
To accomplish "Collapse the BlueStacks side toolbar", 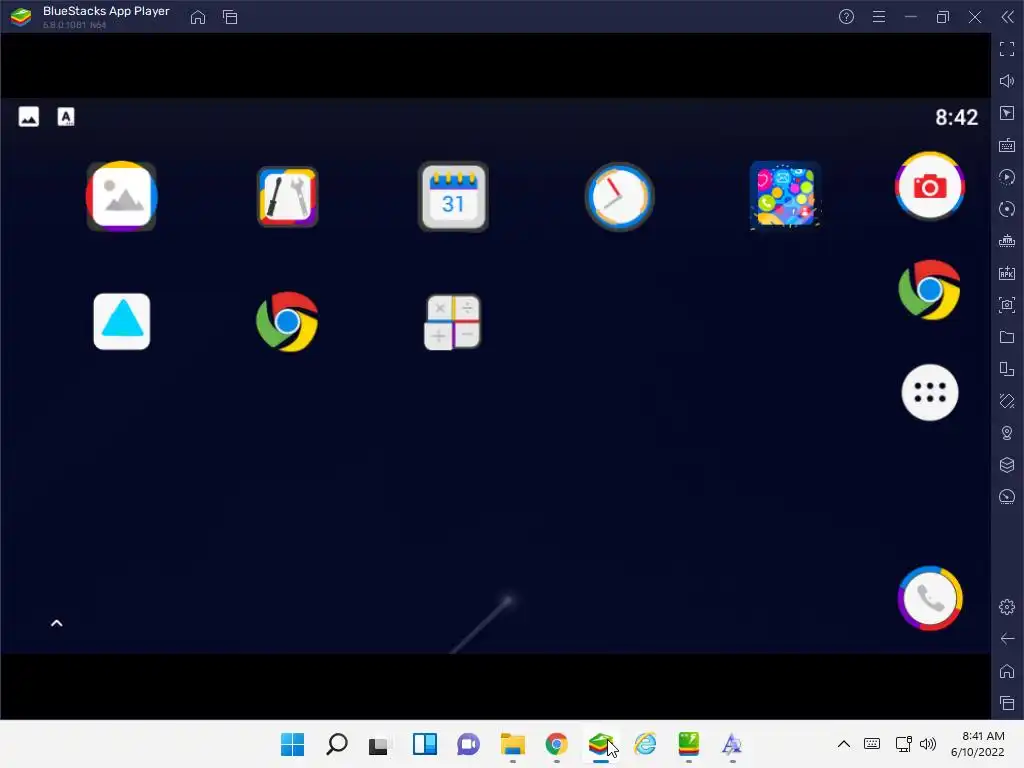I will (1008, 17).
